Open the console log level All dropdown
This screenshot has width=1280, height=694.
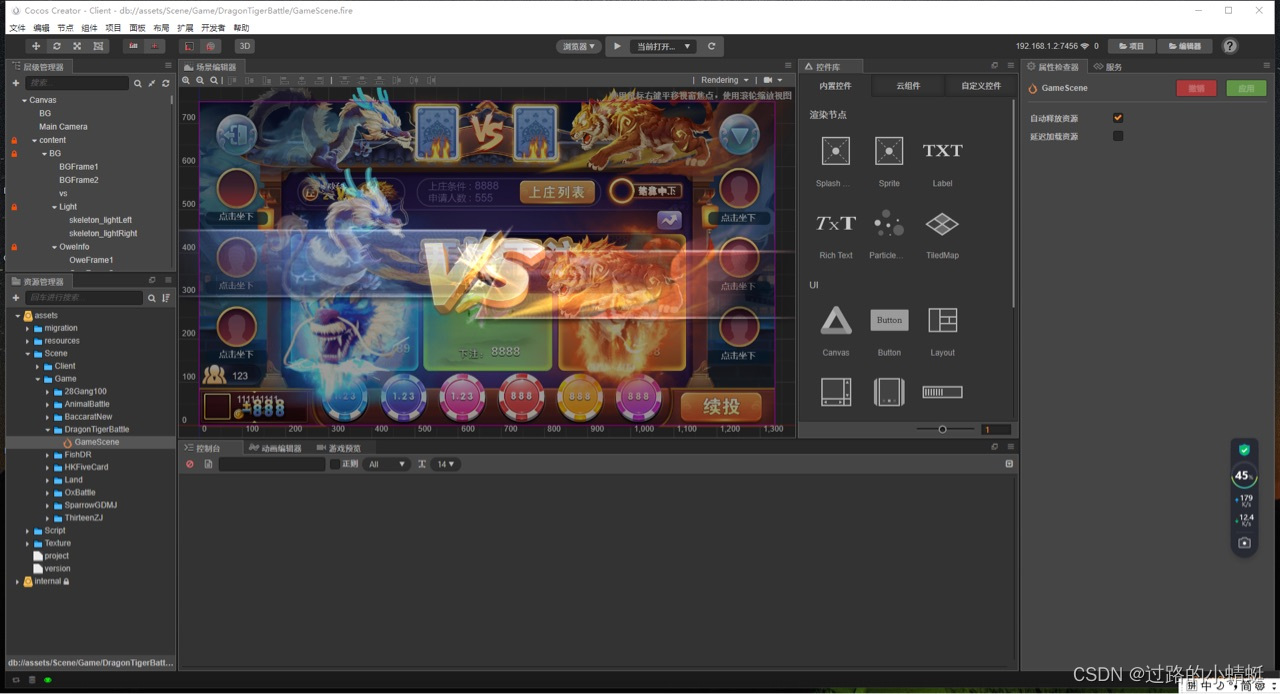click(x=387, y=464)
